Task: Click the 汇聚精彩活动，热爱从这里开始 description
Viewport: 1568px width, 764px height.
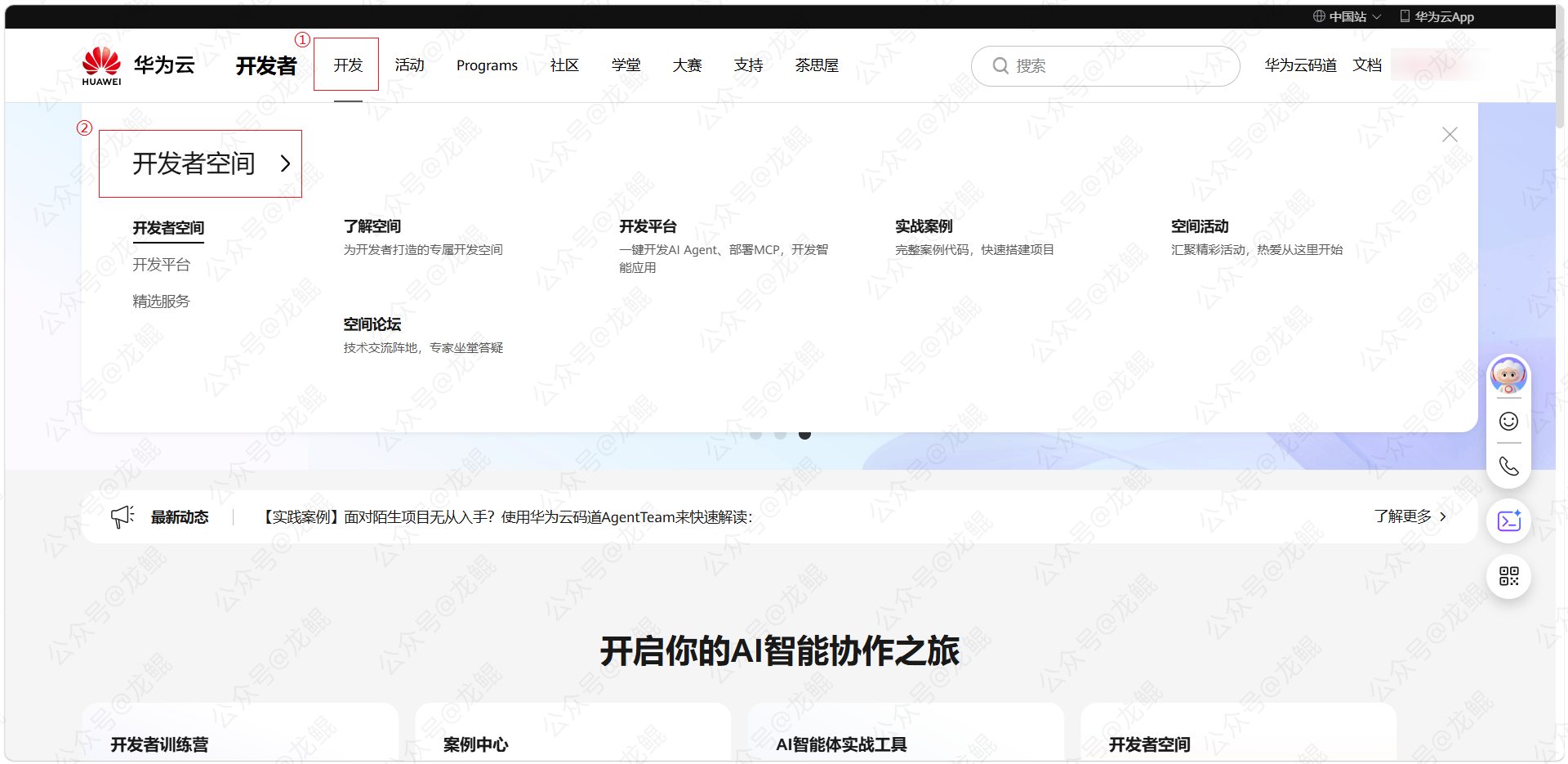Action: click(x=1257, y=250)
